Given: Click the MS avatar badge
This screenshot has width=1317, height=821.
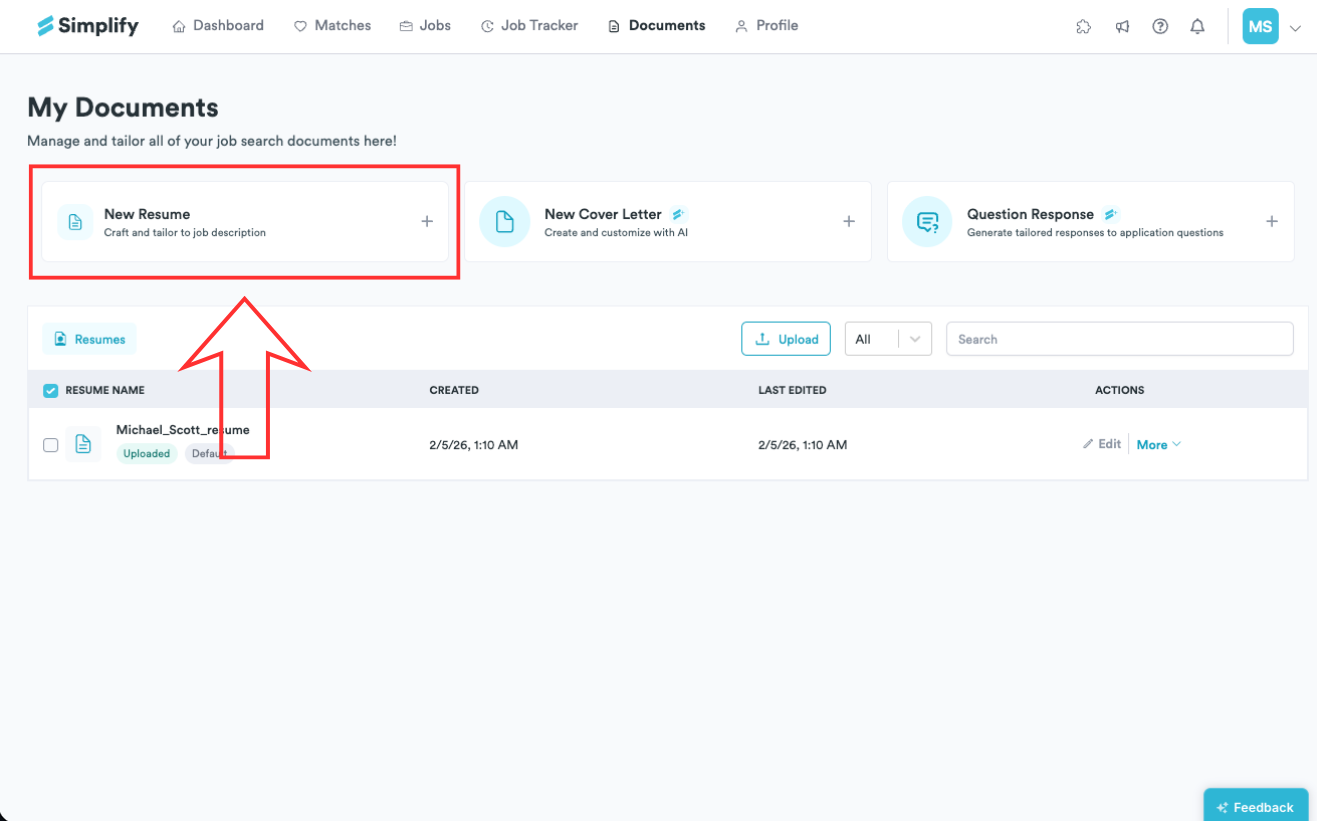Looking at the screenshot, I should (1260, 27).
